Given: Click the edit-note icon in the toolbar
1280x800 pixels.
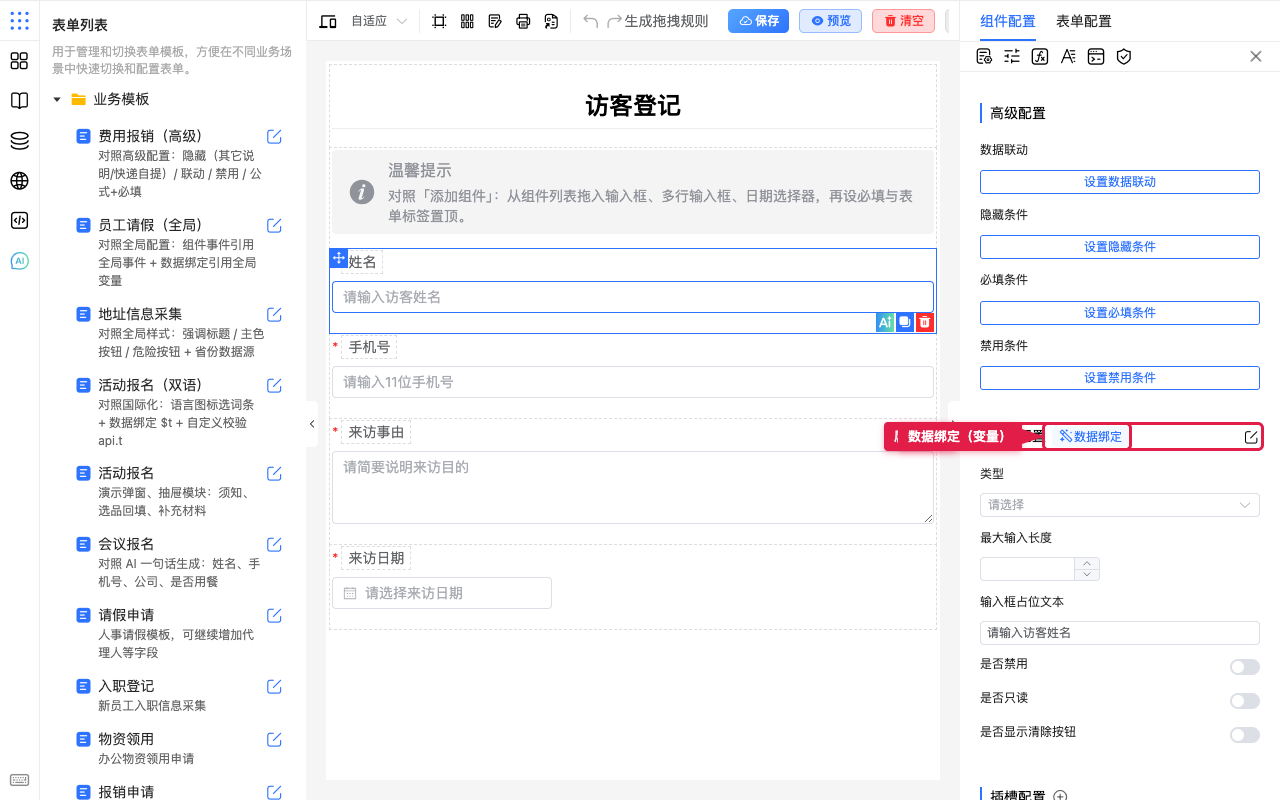Looking at the screenshot, I should click(495, 21).
